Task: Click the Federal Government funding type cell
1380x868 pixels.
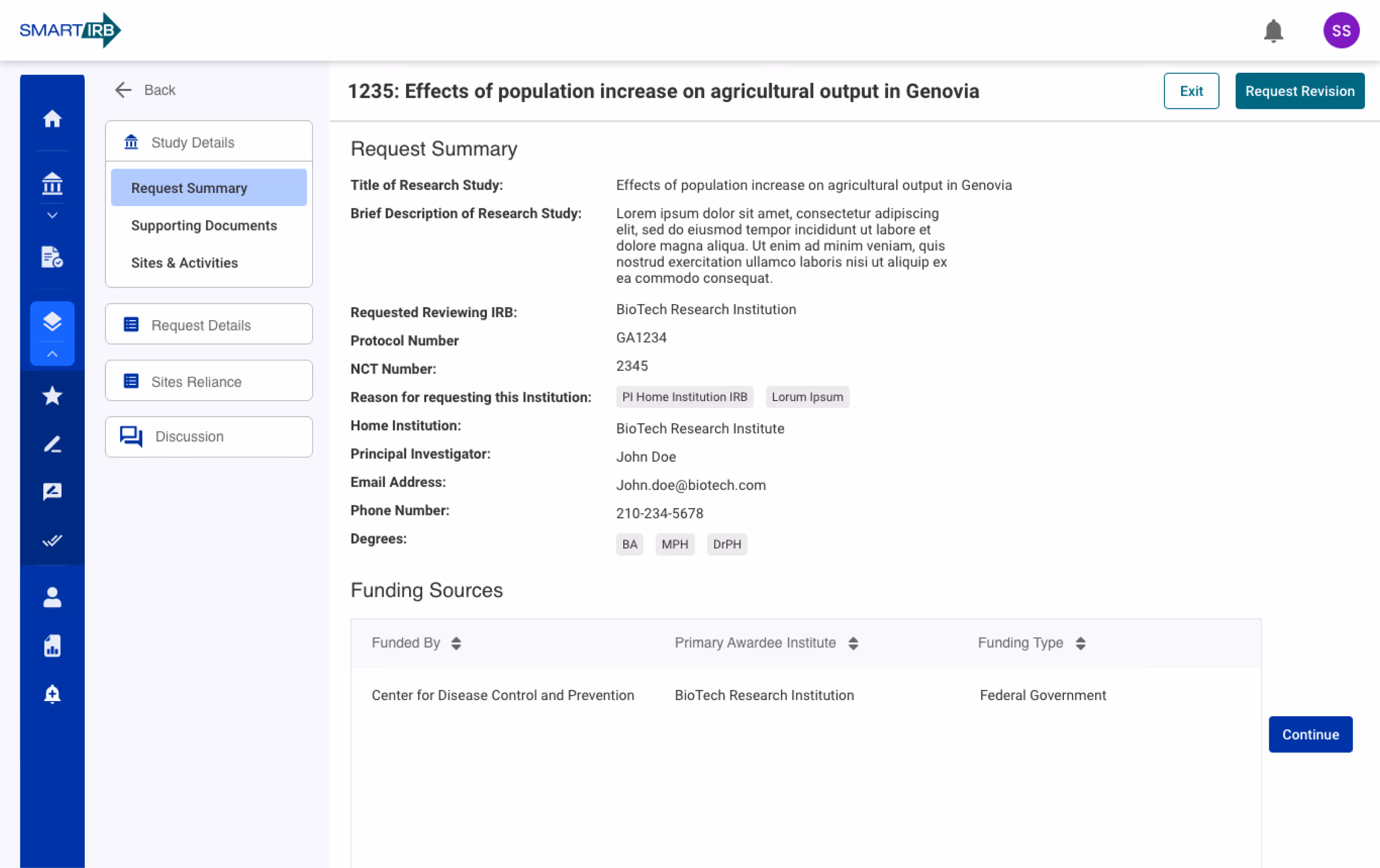Action: tap(1043, 695)
